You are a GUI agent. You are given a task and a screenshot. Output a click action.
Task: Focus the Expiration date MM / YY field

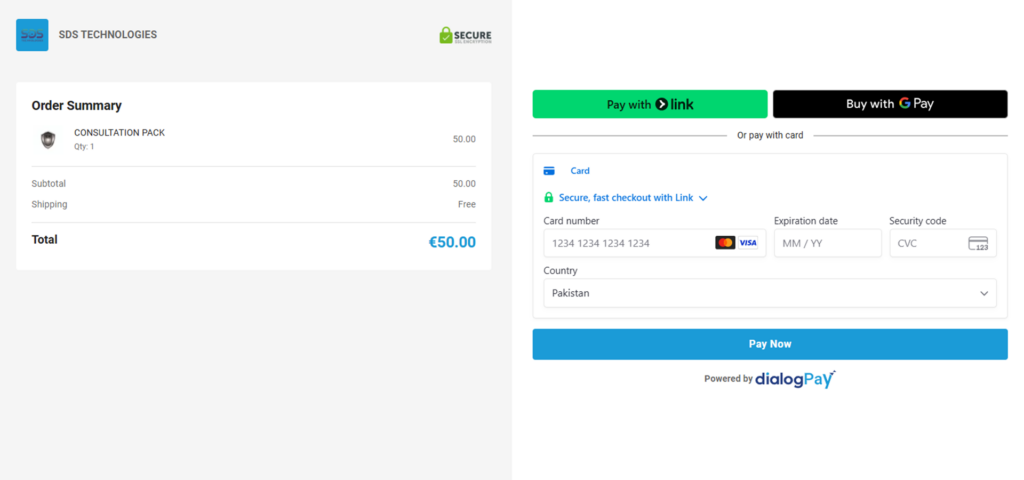pos(827,243)
